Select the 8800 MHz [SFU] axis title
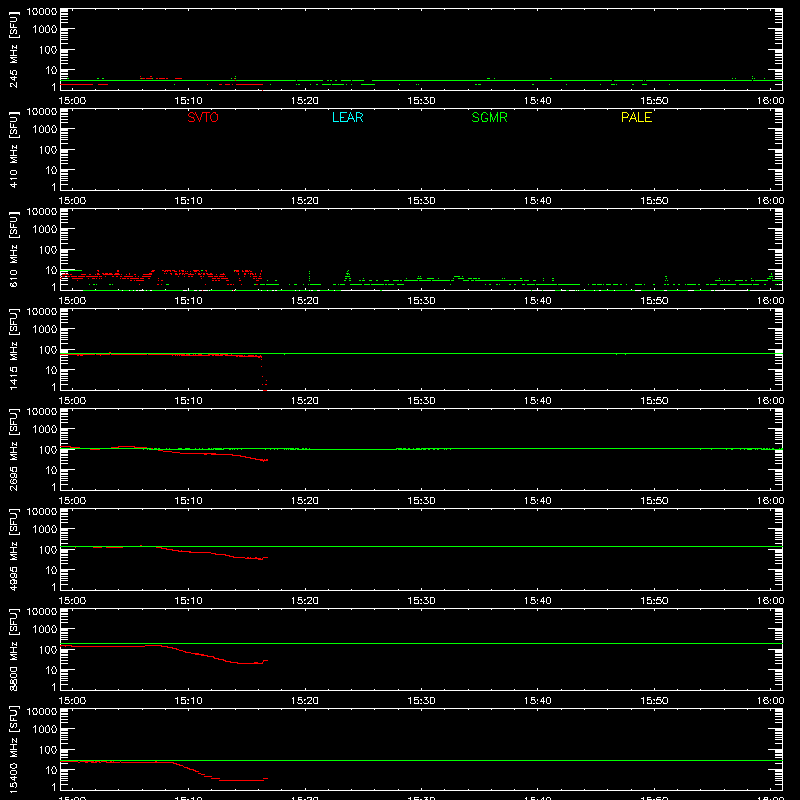The width and height of the screenshot is (800, 800). 13,650
